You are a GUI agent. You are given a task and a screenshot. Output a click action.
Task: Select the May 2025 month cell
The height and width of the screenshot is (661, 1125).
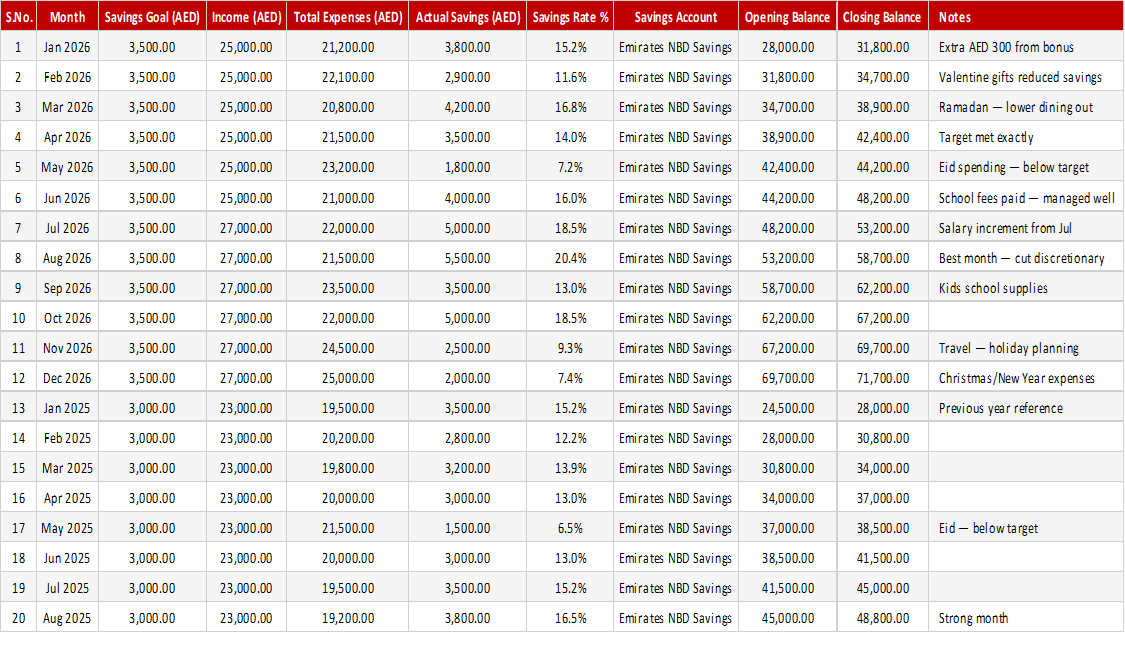[67, 528]
